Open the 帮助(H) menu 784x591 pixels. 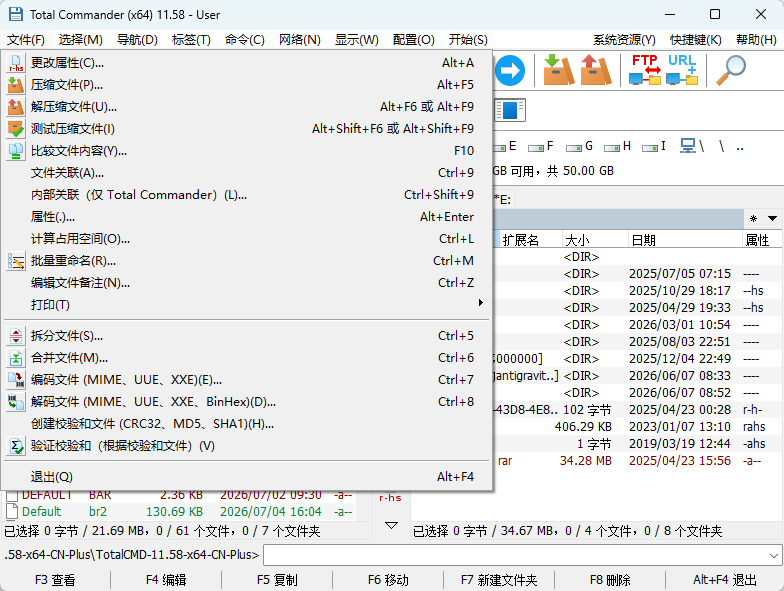point(756,40)
